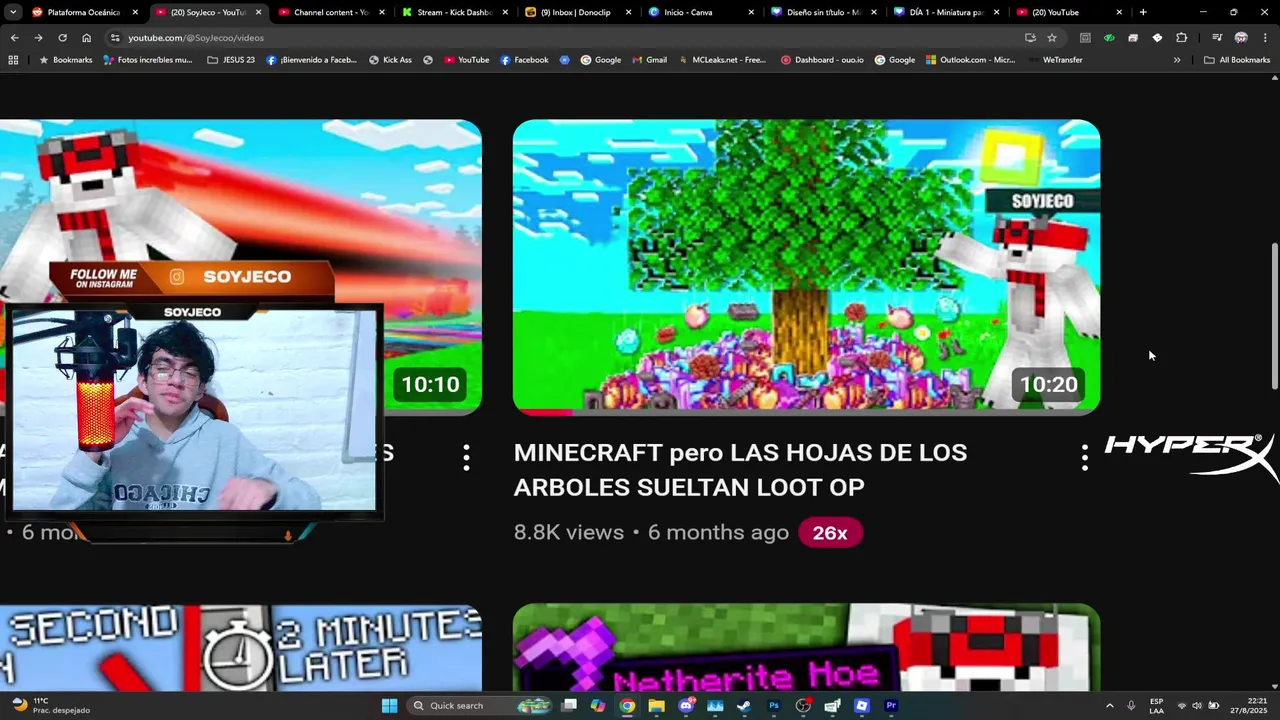Open the browser home page icon
Viewport: 1280px width, 720px height.
tap(86, 37)
